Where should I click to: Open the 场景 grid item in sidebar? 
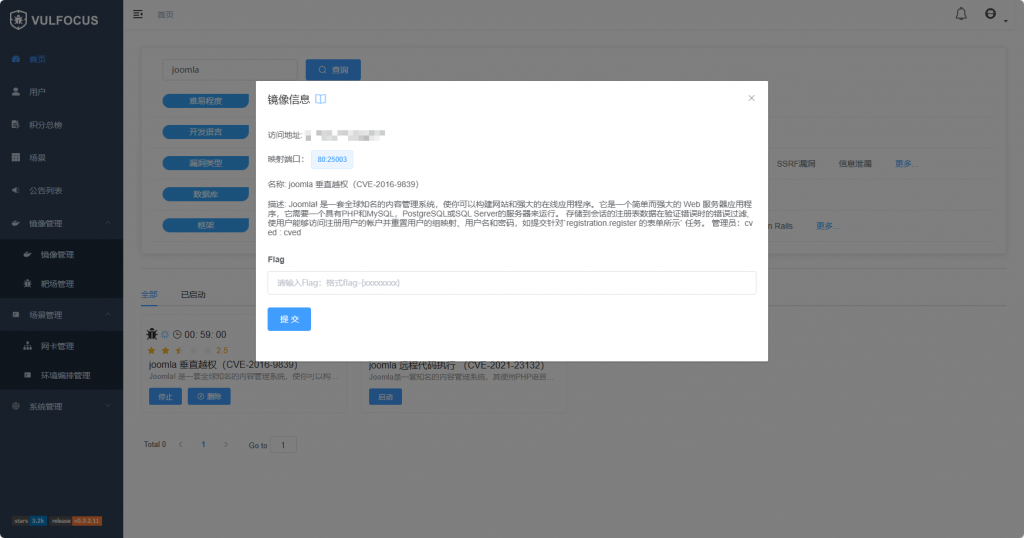[x=37, y=158]
